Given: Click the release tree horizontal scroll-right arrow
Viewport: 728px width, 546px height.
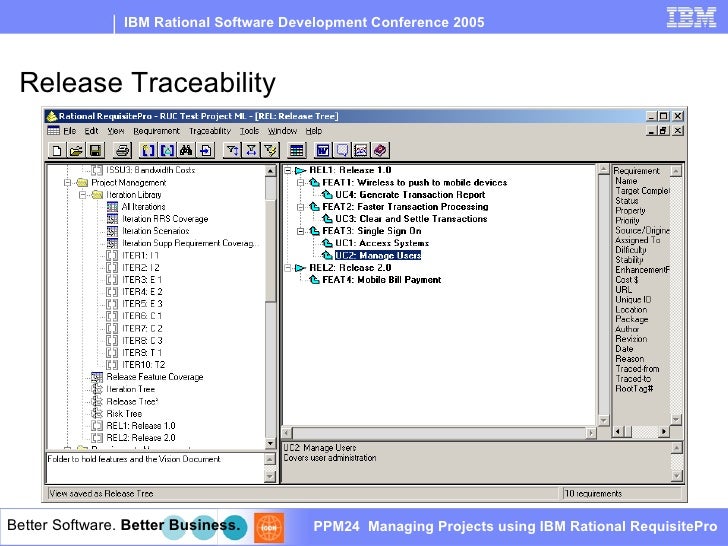Looking at the screenshot, I should (x=591, y=433).
